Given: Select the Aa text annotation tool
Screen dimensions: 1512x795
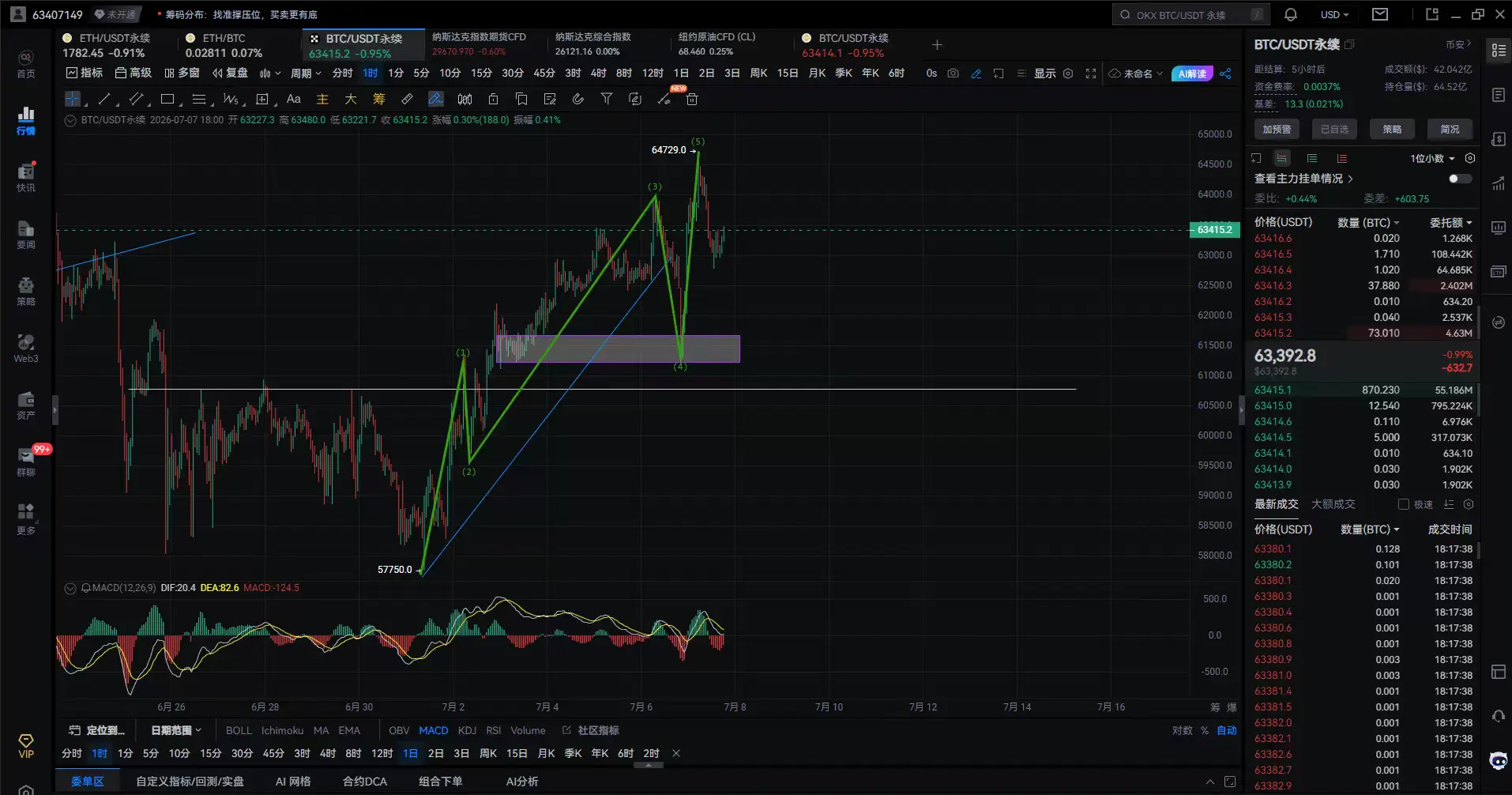Looking at the screenshot, I should pyautogui.click(x=293, y=99).
